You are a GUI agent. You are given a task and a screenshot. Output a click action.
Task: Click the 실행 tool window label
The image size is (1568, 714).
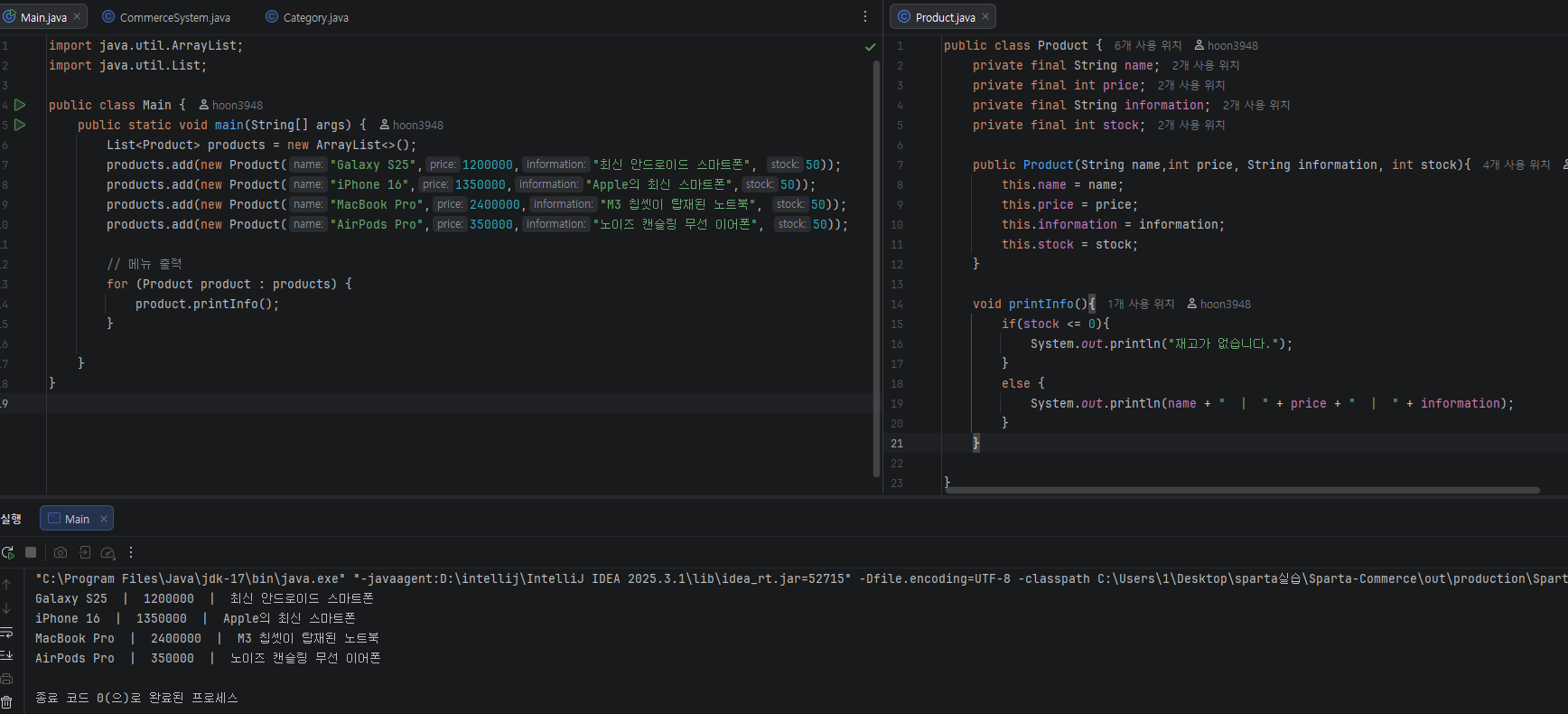11,519
